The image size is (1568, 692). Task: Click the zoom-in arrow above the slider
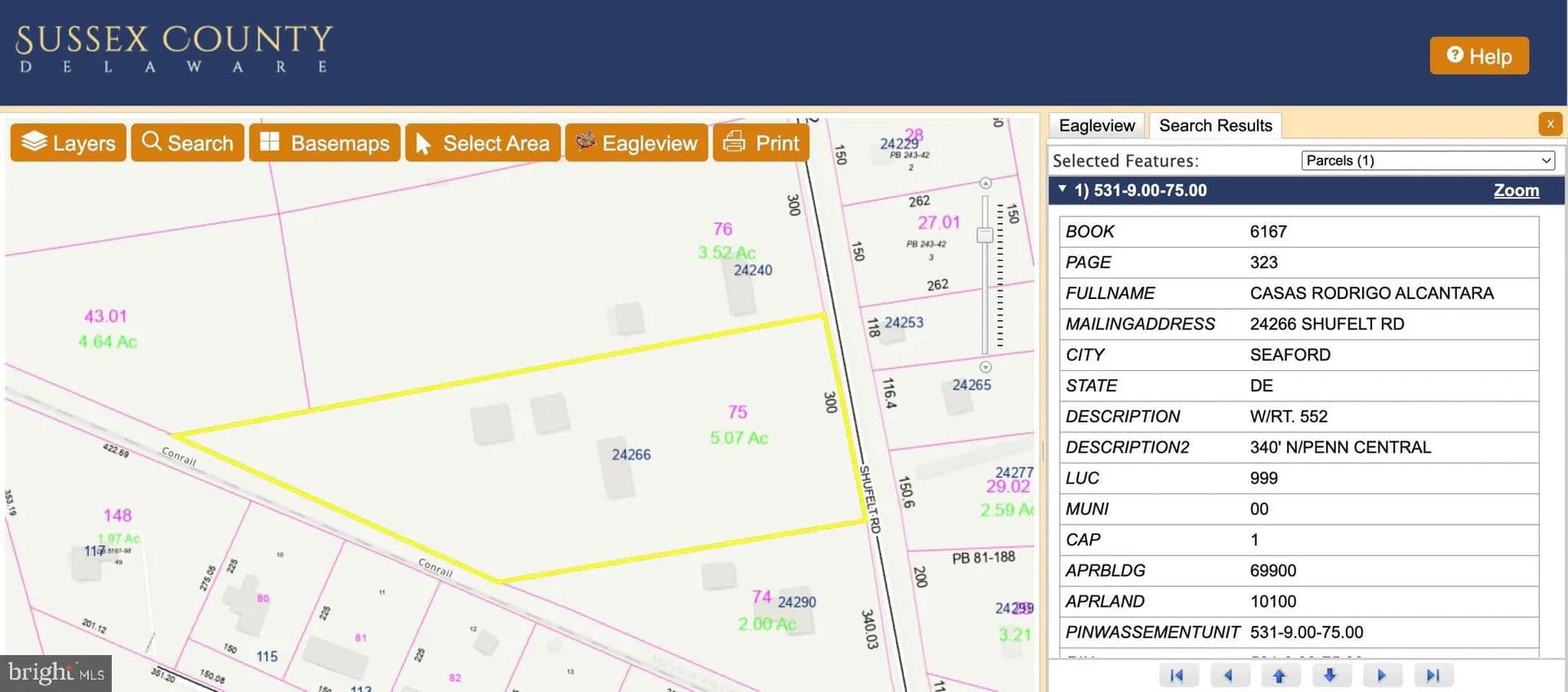point(985,183)
